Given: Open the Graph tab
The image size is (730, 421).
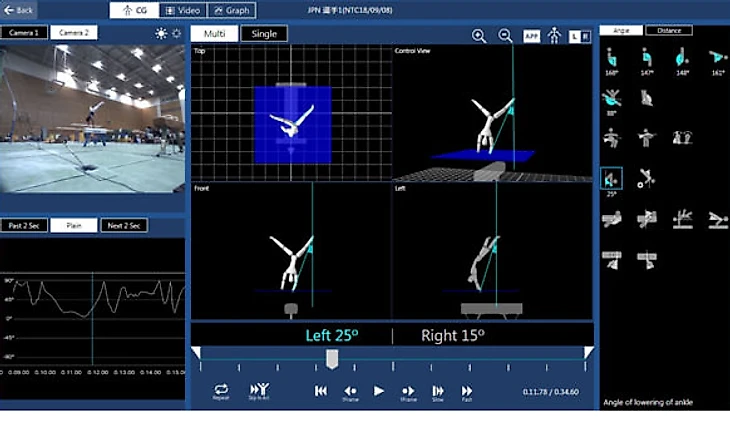Looking at the screenshot, I should tap(232, 10).
